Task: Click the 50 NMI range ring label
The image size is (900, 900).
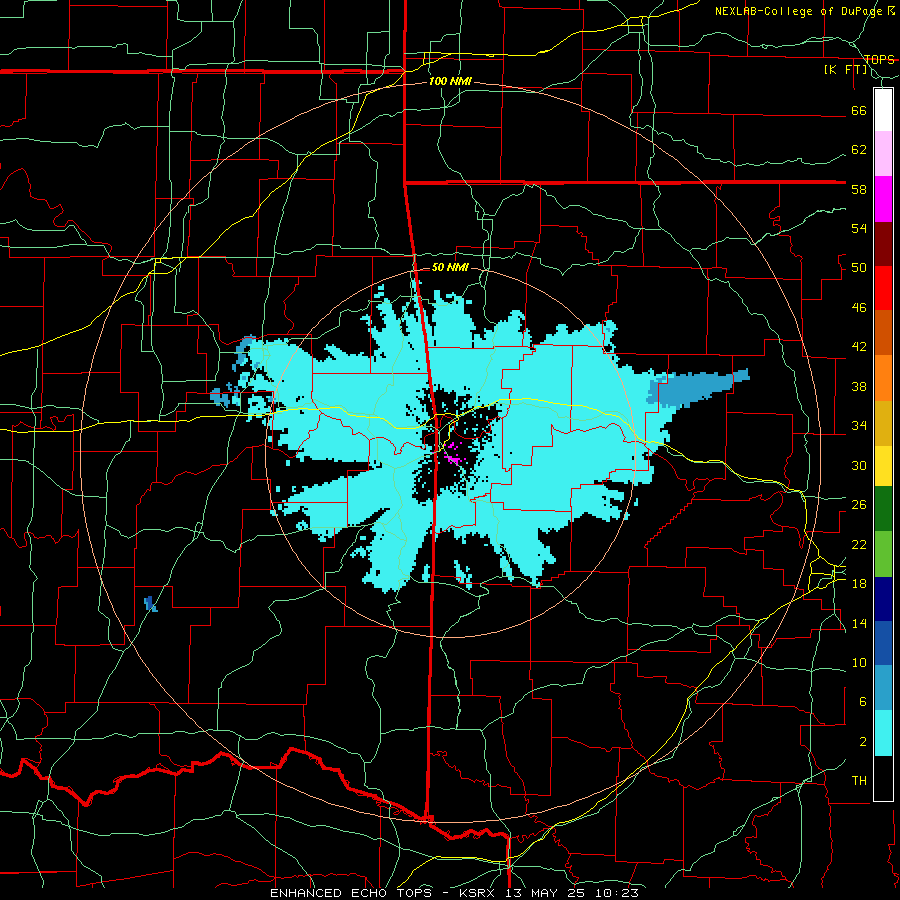Action: (x=450, y=267)
